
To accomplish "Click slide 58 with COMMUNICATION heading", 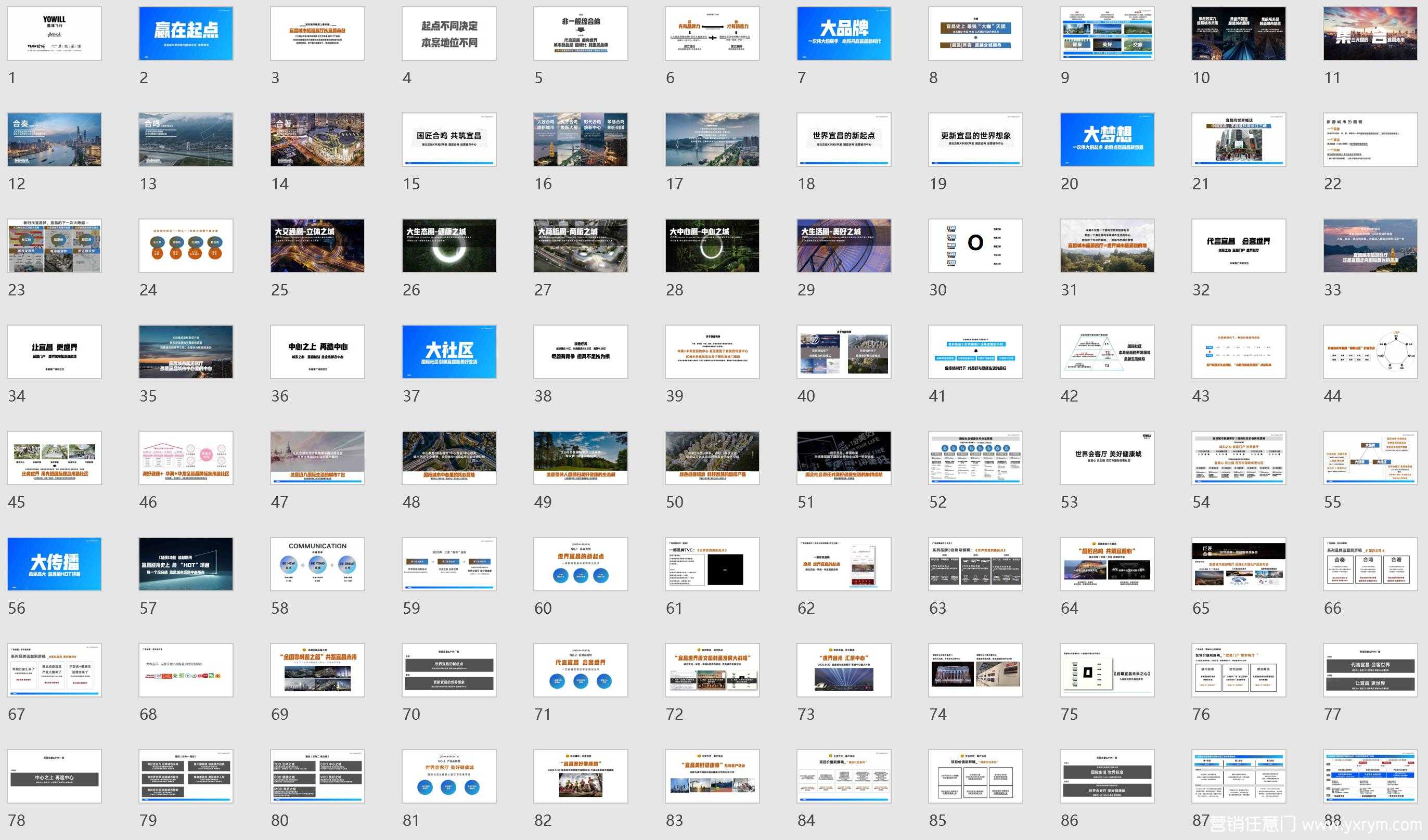I will (317, 564).
